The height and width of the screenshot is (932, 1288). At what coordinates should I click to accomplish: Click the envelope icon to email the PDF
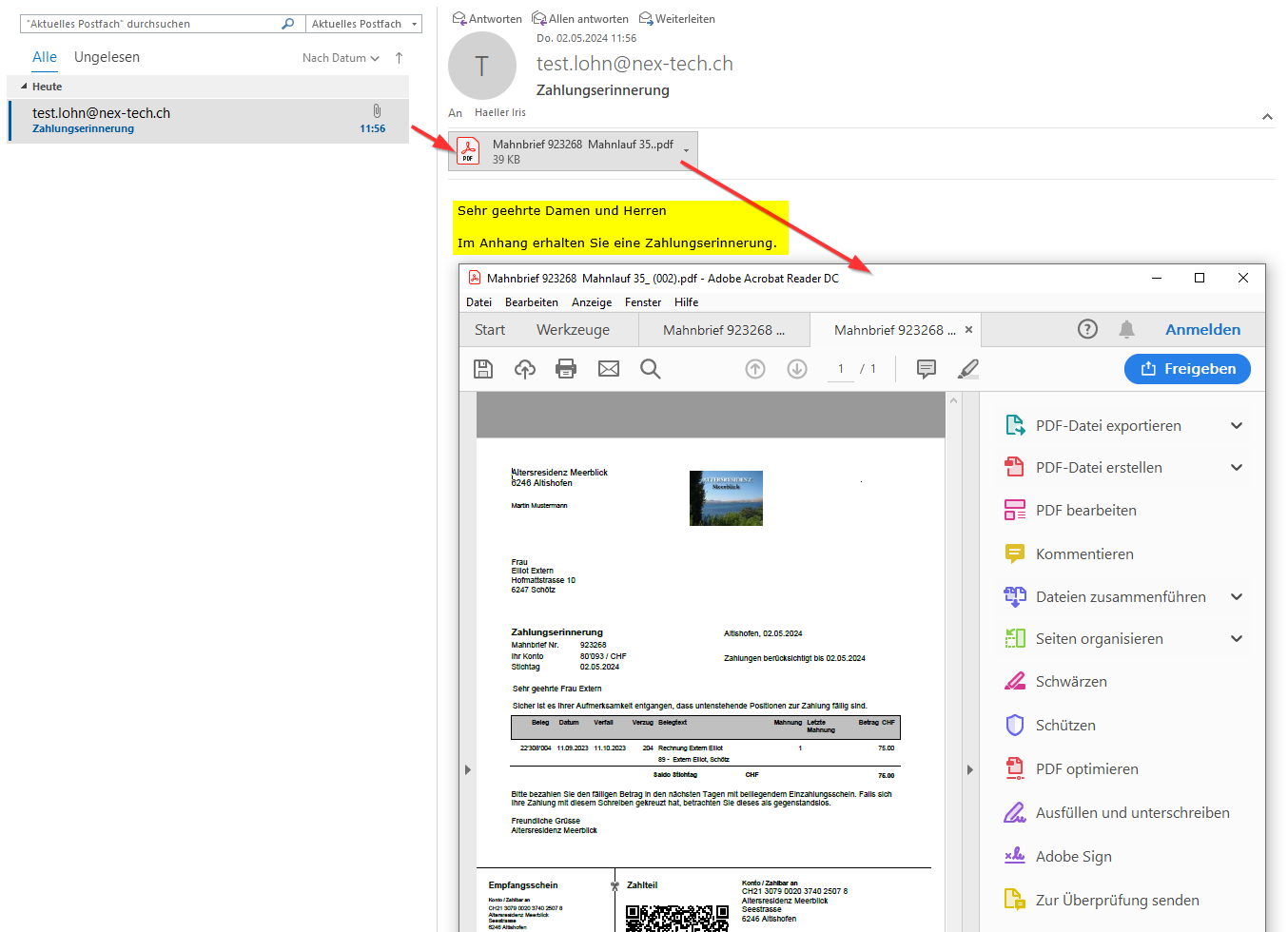click(x=609, y=369)
